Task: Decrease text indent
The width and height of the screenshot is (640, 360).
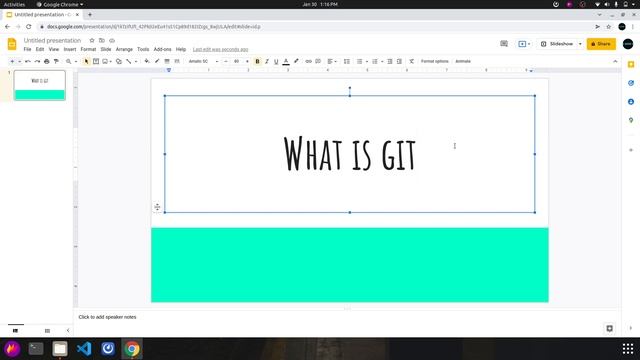Action: coord(390,61)
